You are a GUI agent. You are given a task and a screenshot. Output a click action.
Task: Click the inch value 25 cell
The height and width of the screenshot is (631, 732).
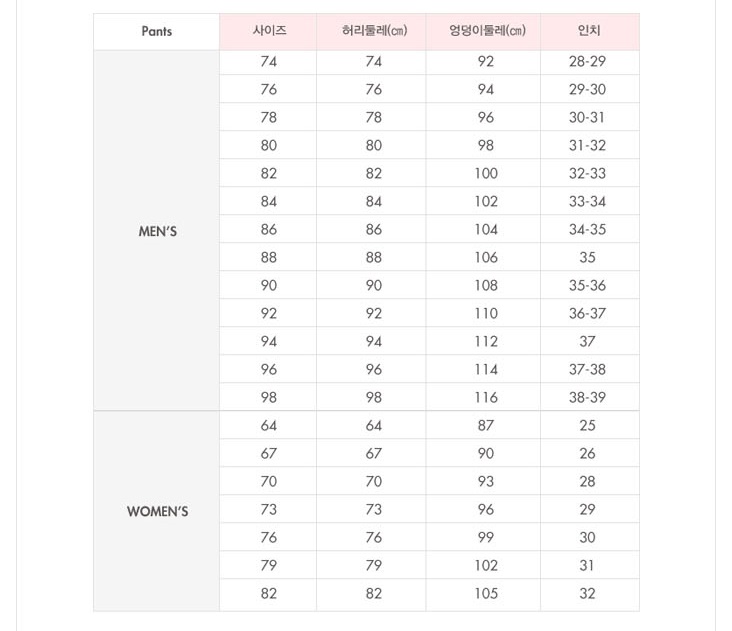click(x=588, y=425)
